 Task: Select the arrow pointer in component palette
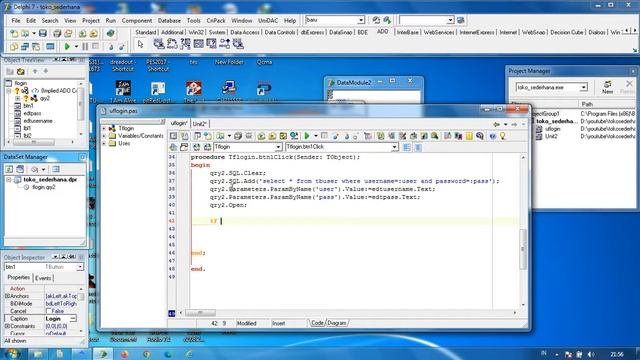pyautogui.click(x=140, y=44)
